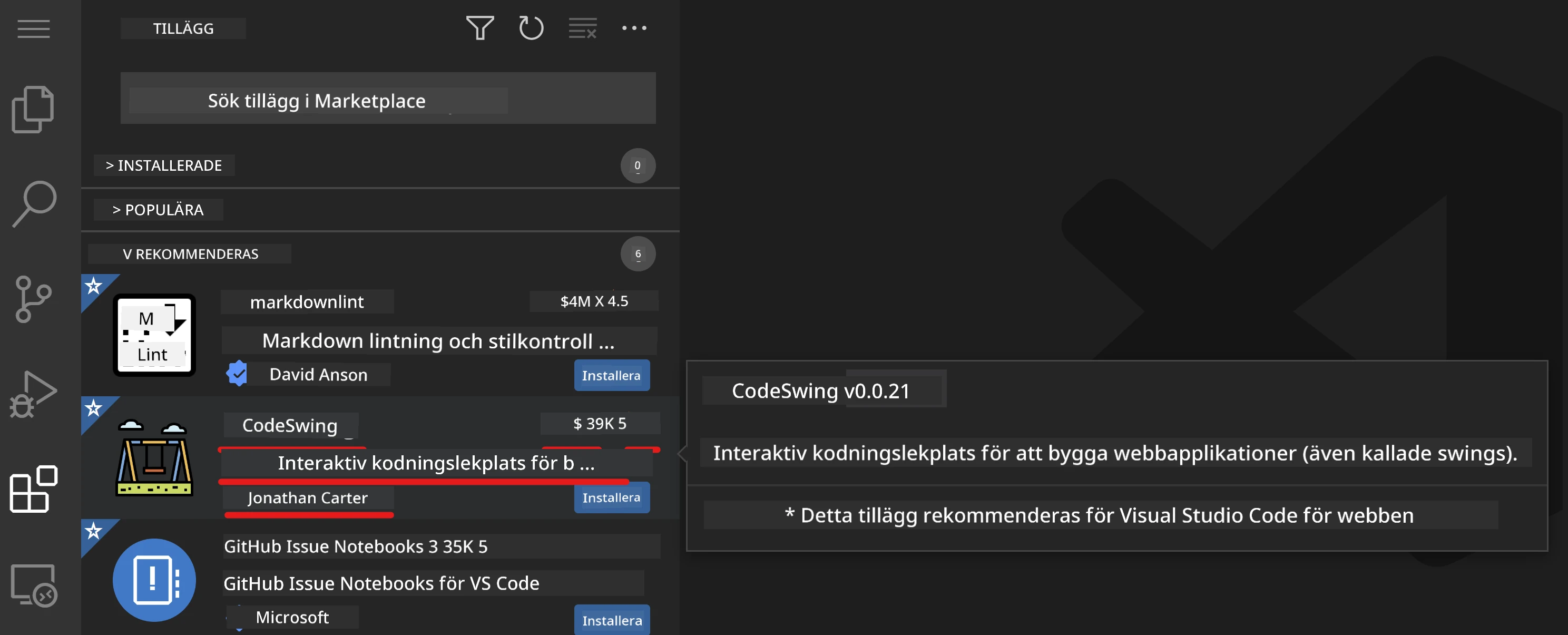Click the GitHub Issue Notebooks icon
The width and height of the screenshot is (1568, 635).
(154, 580)
